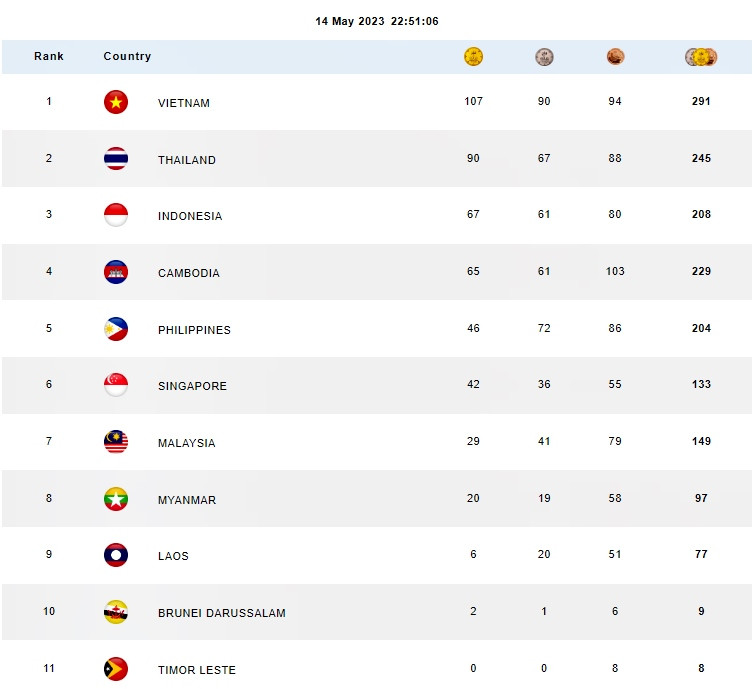Click the Philippines flag icon

click(116, 329)
